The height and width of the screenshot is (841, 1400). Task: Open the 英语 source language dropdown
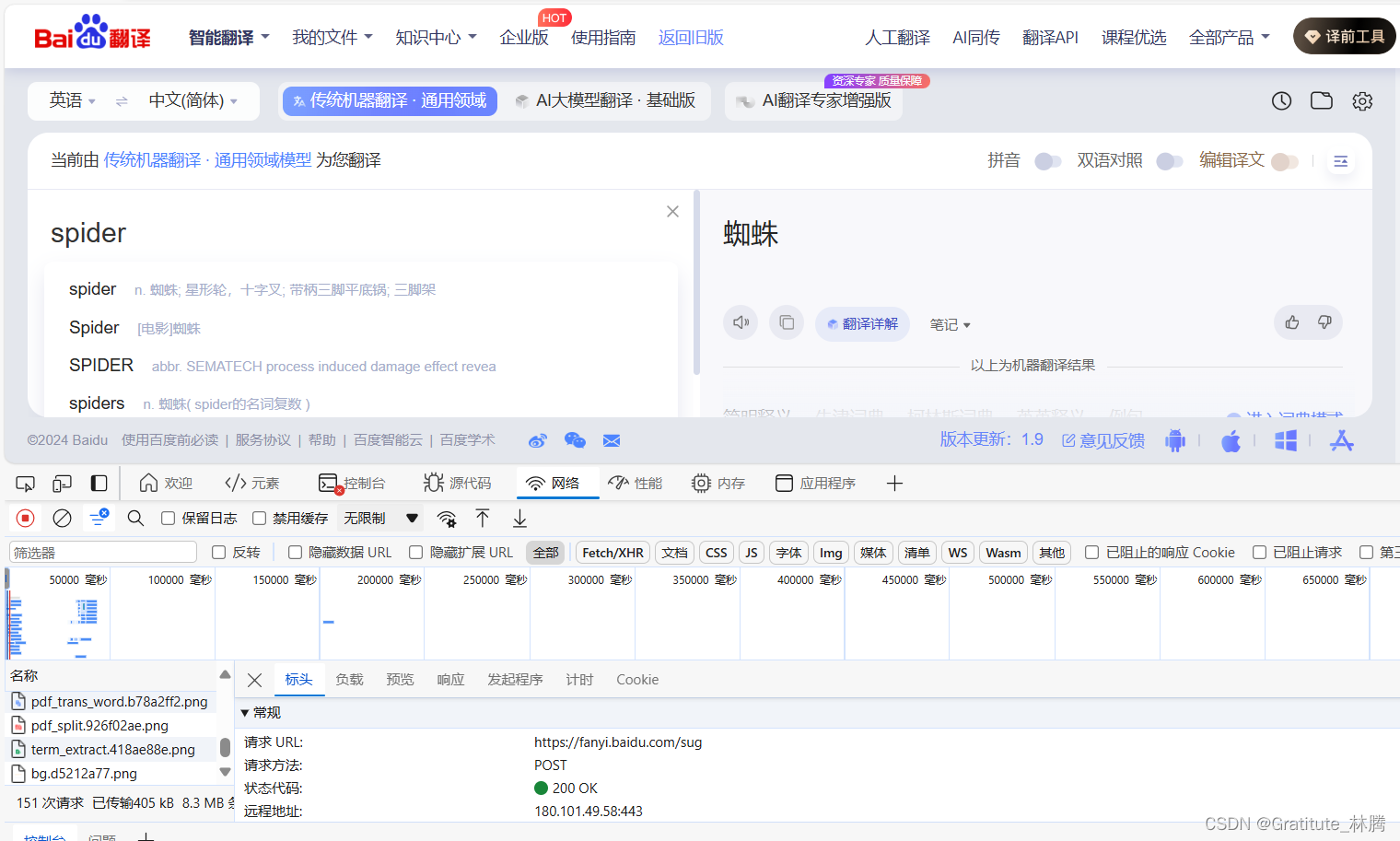[x=71, y=101]
